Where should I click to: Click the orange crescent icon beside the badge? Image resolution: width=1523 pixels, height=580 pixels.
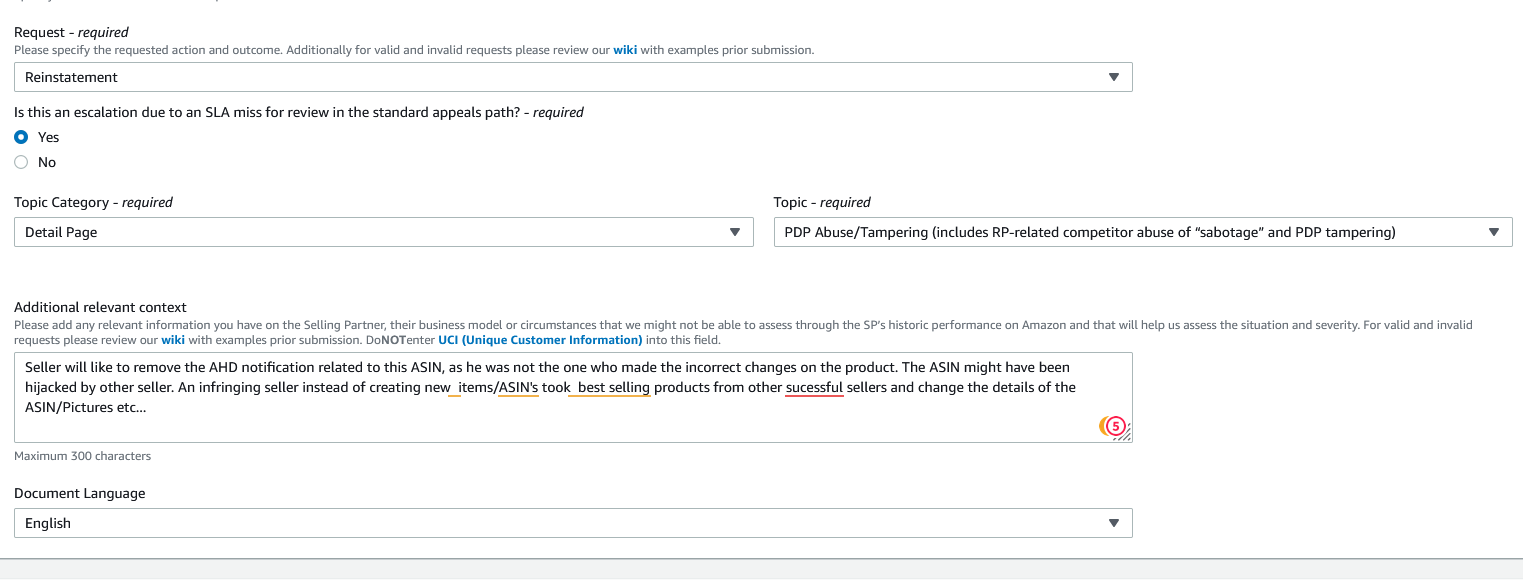coord(1103,426)
